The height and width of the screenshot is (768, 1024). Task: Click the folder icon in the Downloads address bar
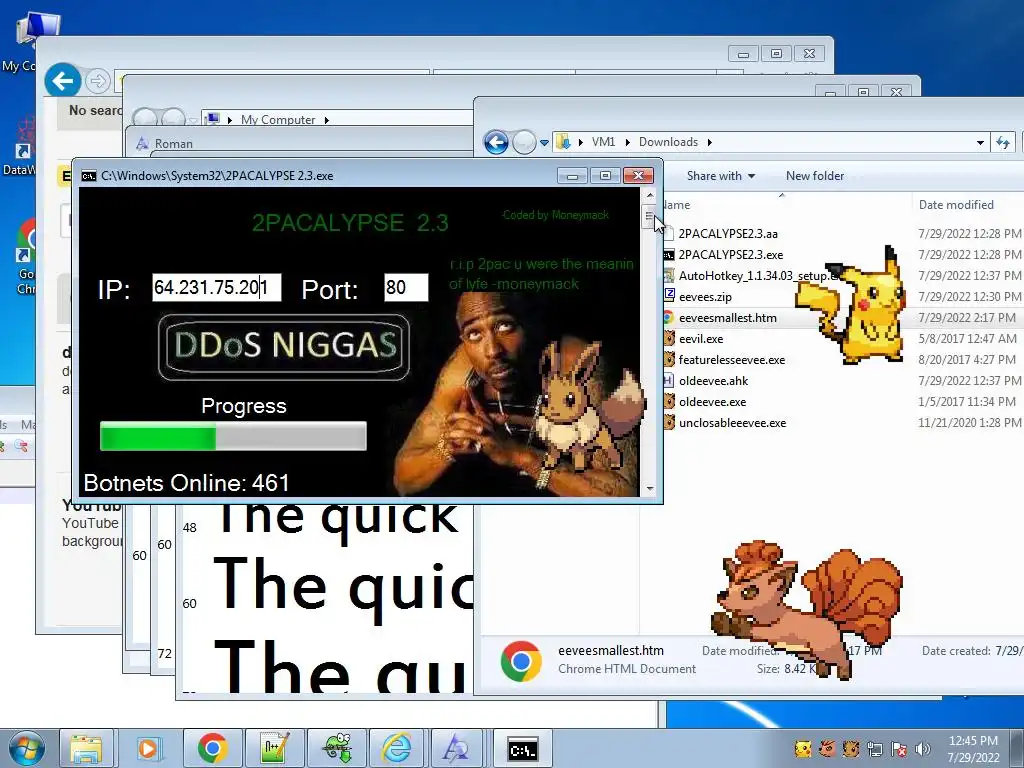[x=563, y=142]
